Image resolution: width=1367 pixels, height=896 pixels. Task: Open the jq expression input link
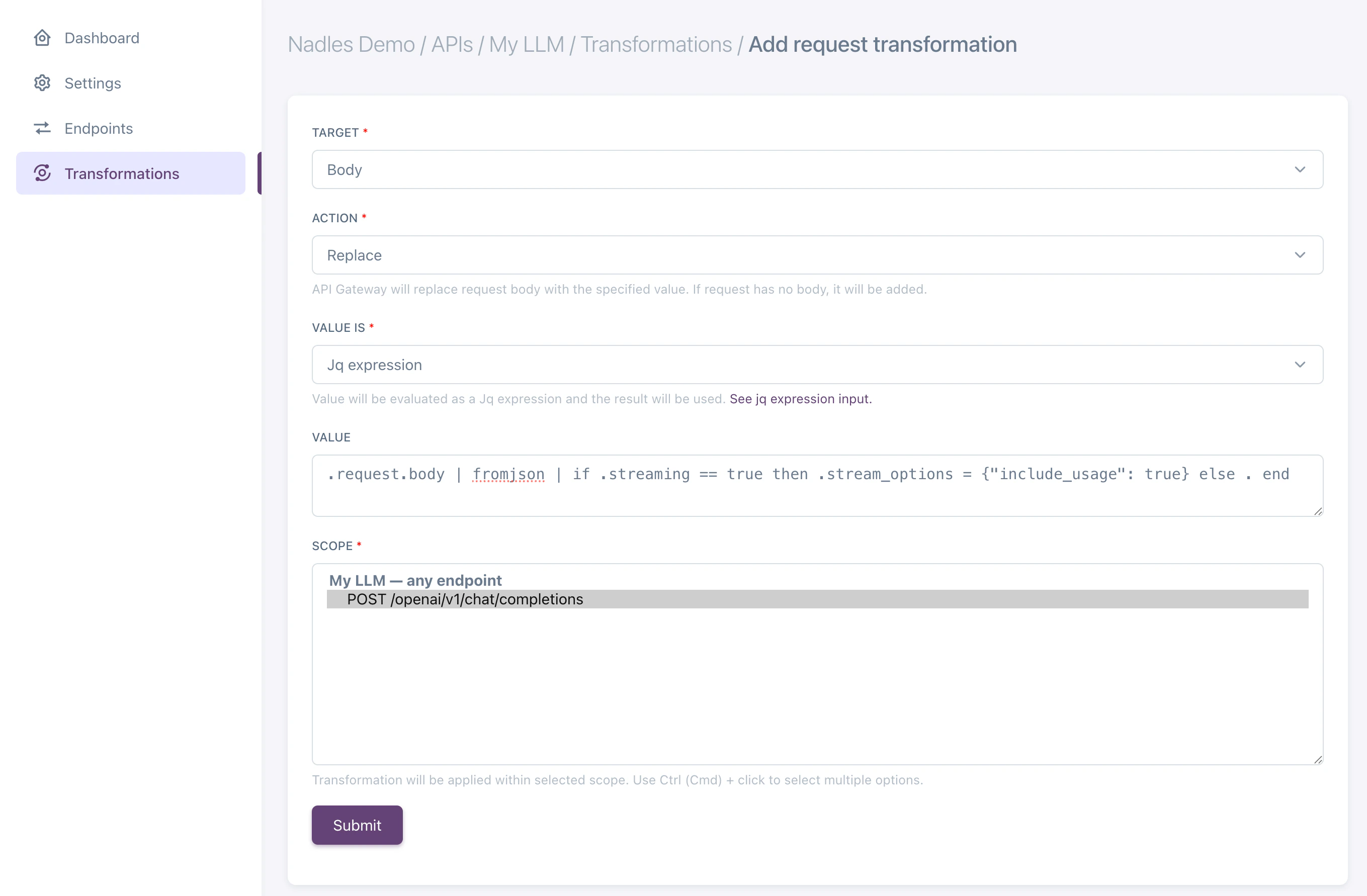click(800, 398)
